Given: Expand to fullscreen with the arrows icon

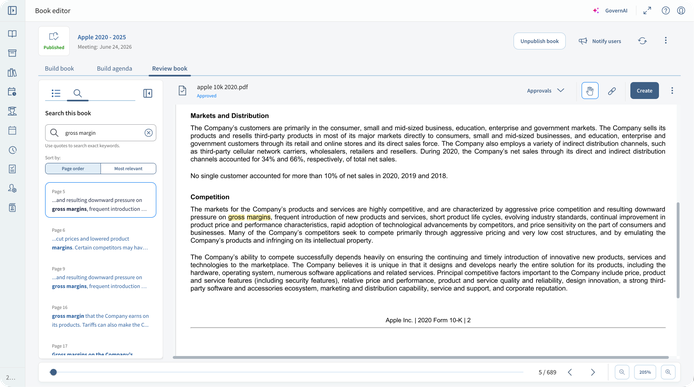Looking at the screenshot, I should tap(647, 11).
